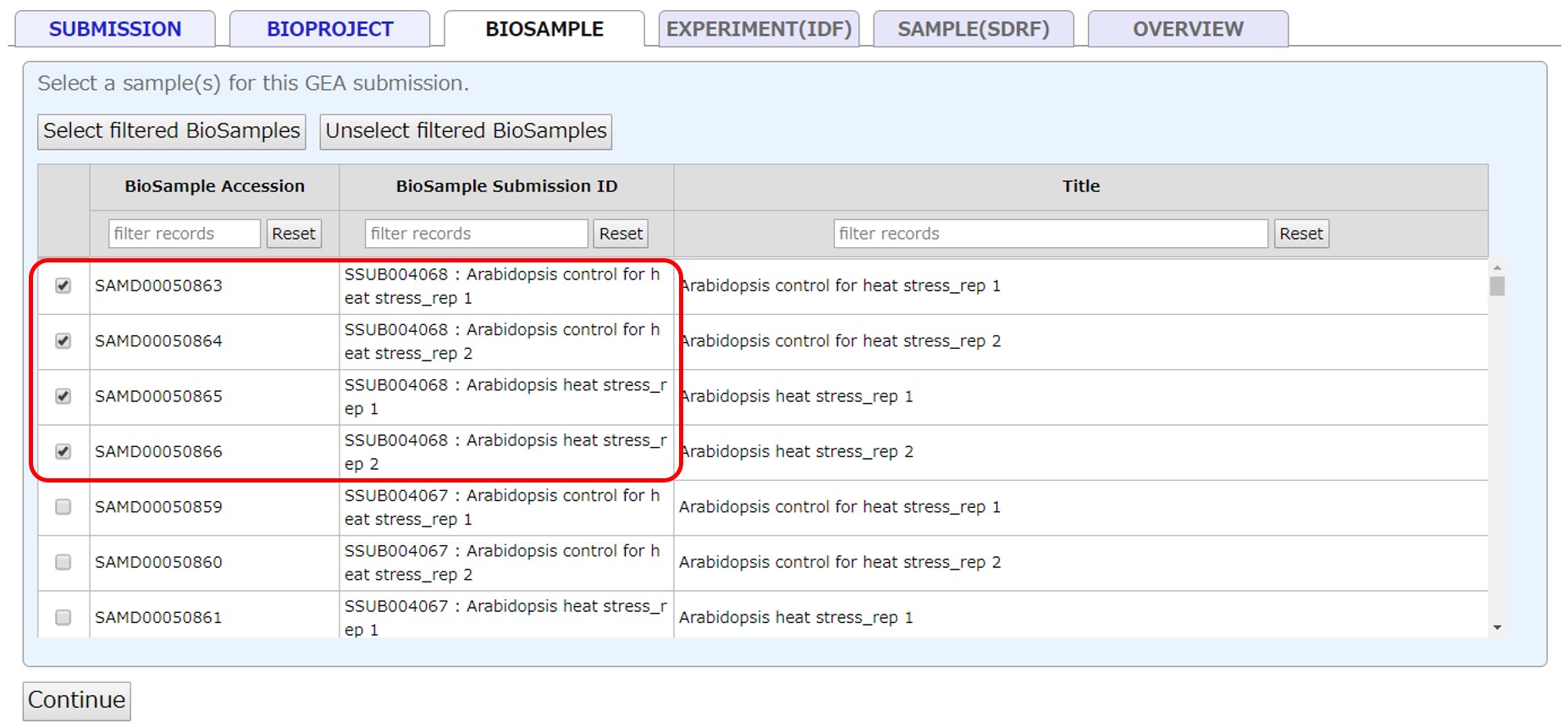Reset the BioSample Accession filter
The image size is (1568, 728).
(x=293, y=234)
